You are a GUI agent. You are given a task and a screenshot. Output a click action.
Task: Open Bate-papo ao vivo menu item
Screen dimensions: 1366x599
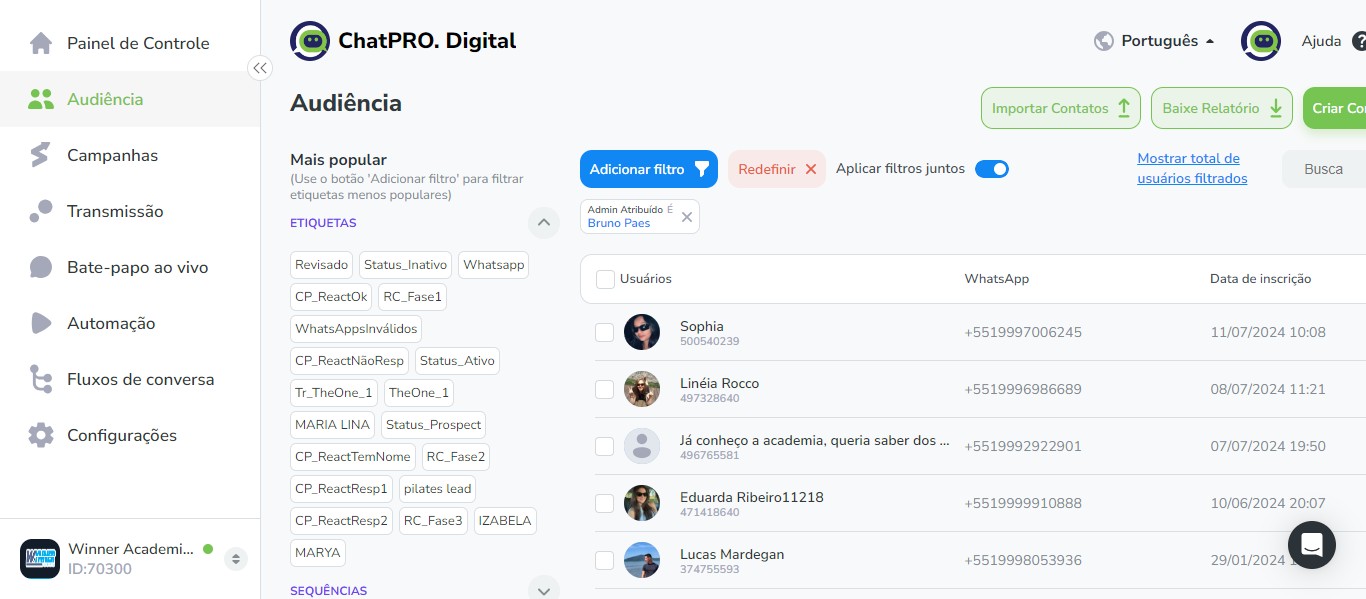click(x=130, y=267)
